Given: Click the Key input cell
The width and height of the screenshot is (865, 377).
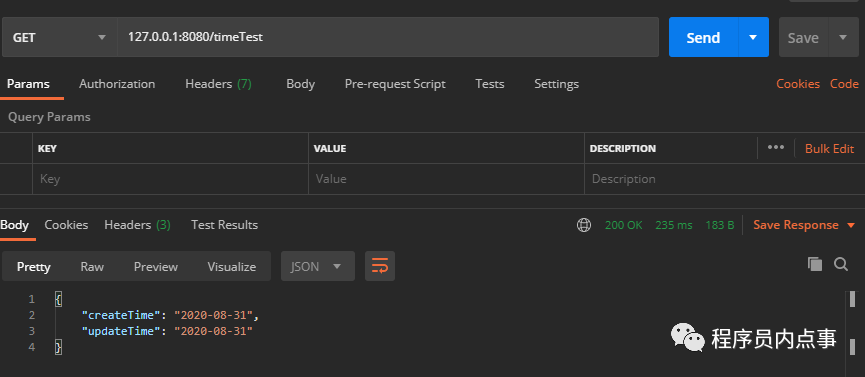Looking at the screenshot, I should tap(170, 179).
